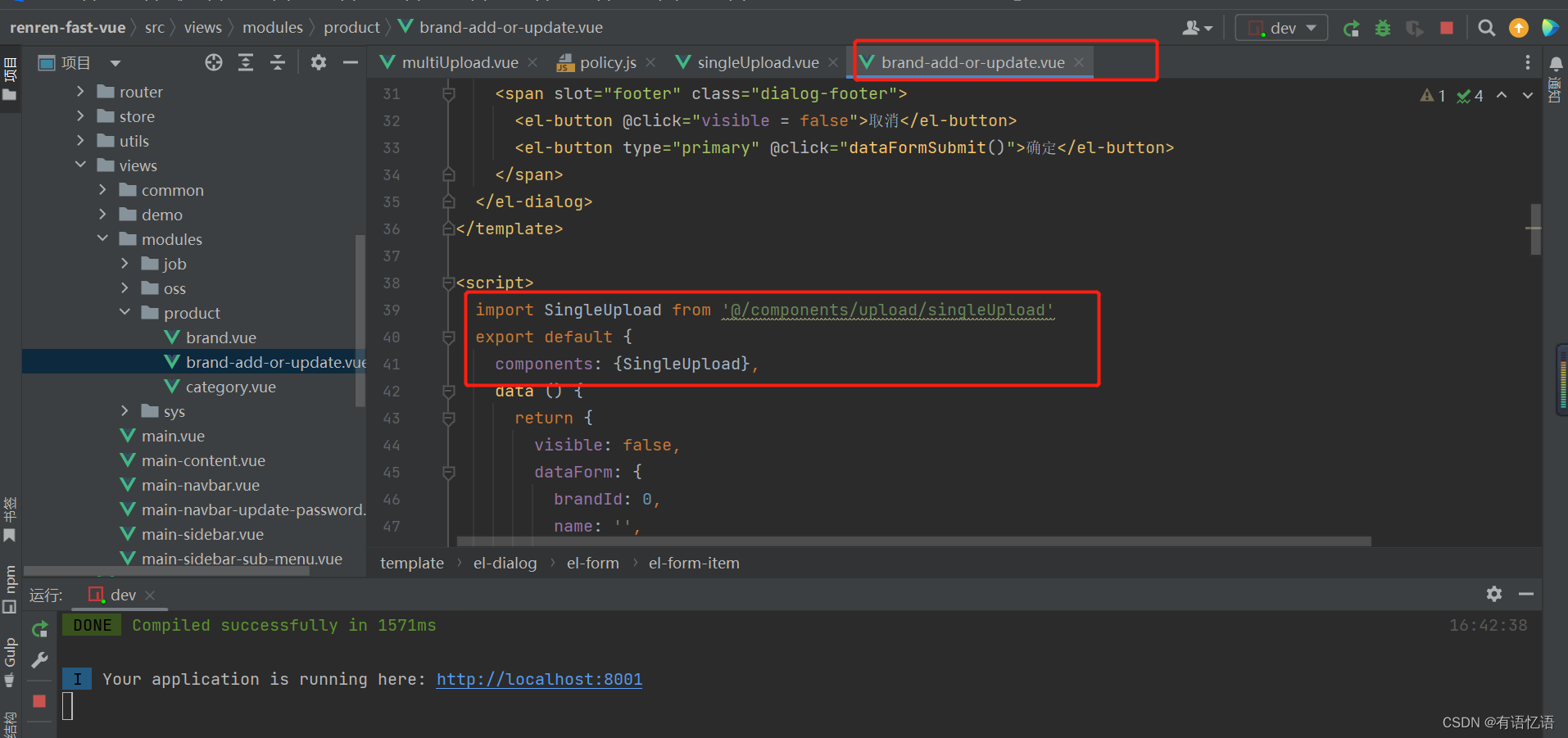Click the Rerun dev icon in toolbar
Viewport: 1568px width, 738px height.
[x=1352, y=29]
